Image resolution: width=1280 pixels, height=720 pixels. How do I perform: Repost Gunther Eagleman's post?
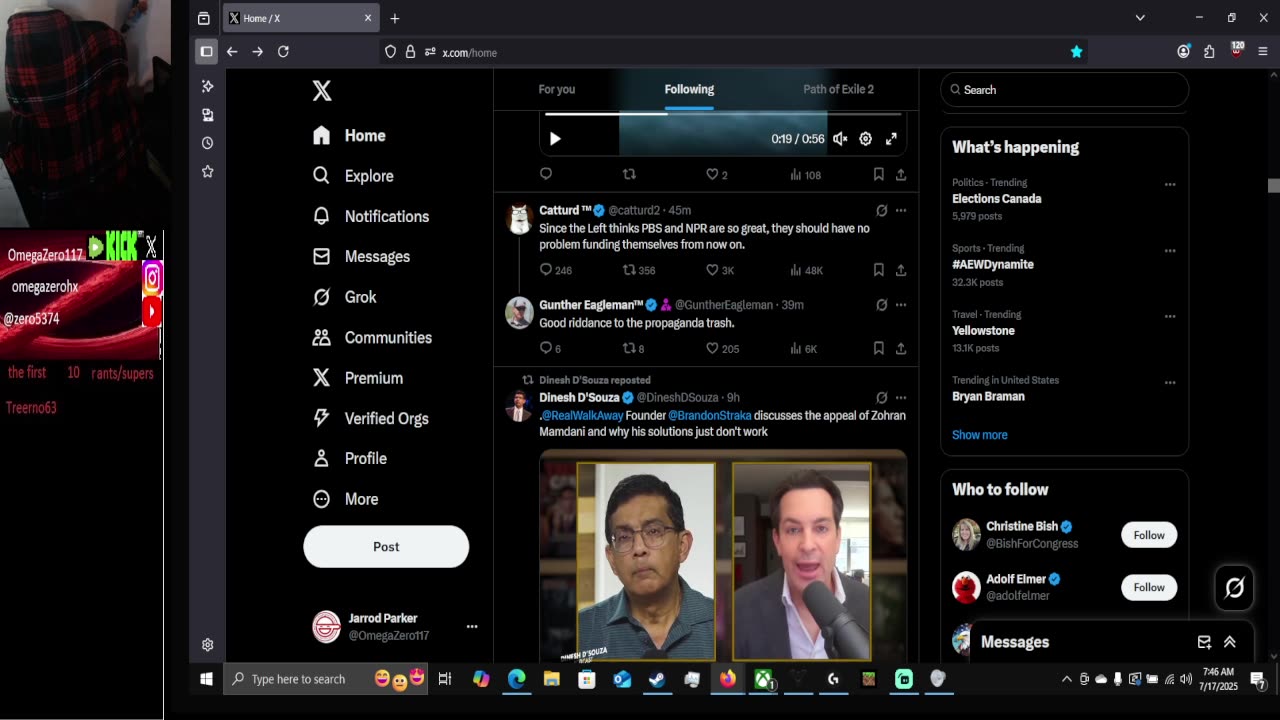pyautogui.click(x=629, y=348)
